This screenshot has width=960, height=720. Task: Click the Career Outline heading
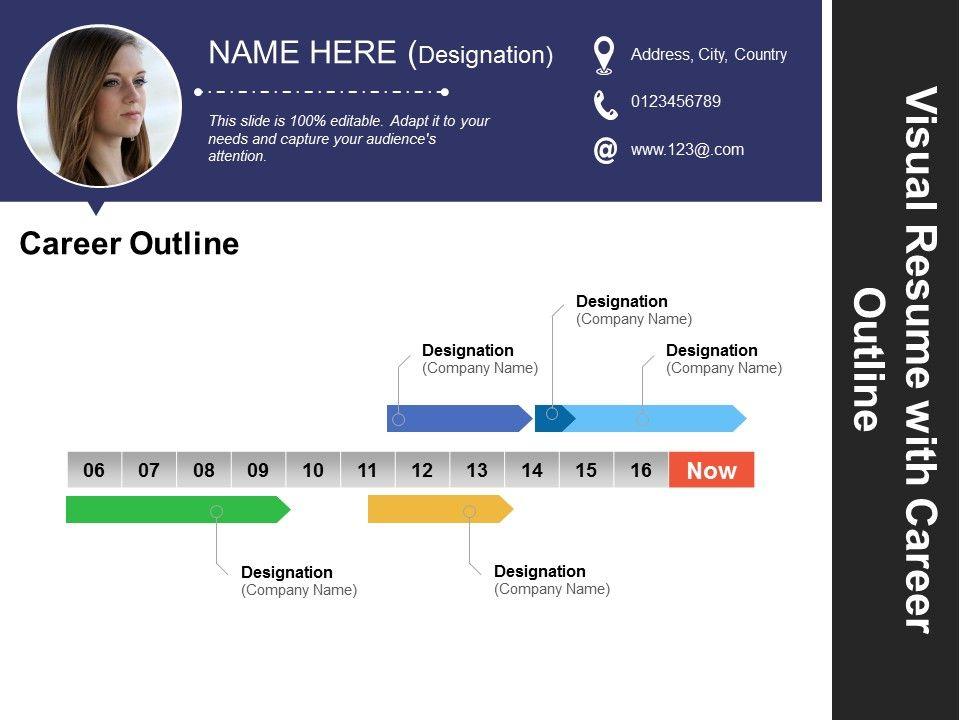pos(129,244)
